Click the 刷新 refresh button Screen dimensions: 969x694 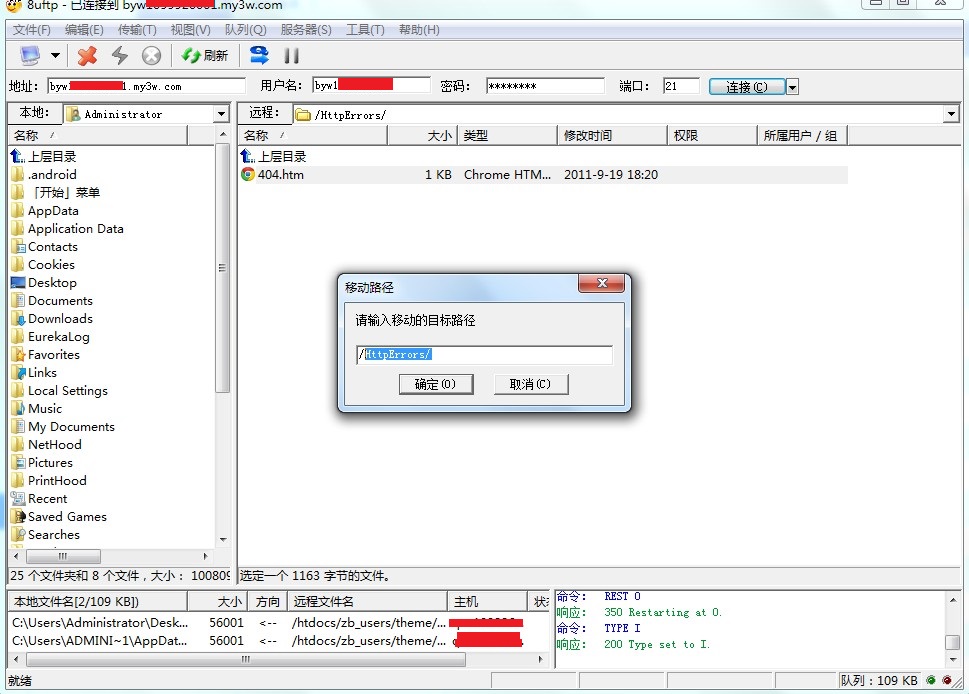(x=205, y=55)
